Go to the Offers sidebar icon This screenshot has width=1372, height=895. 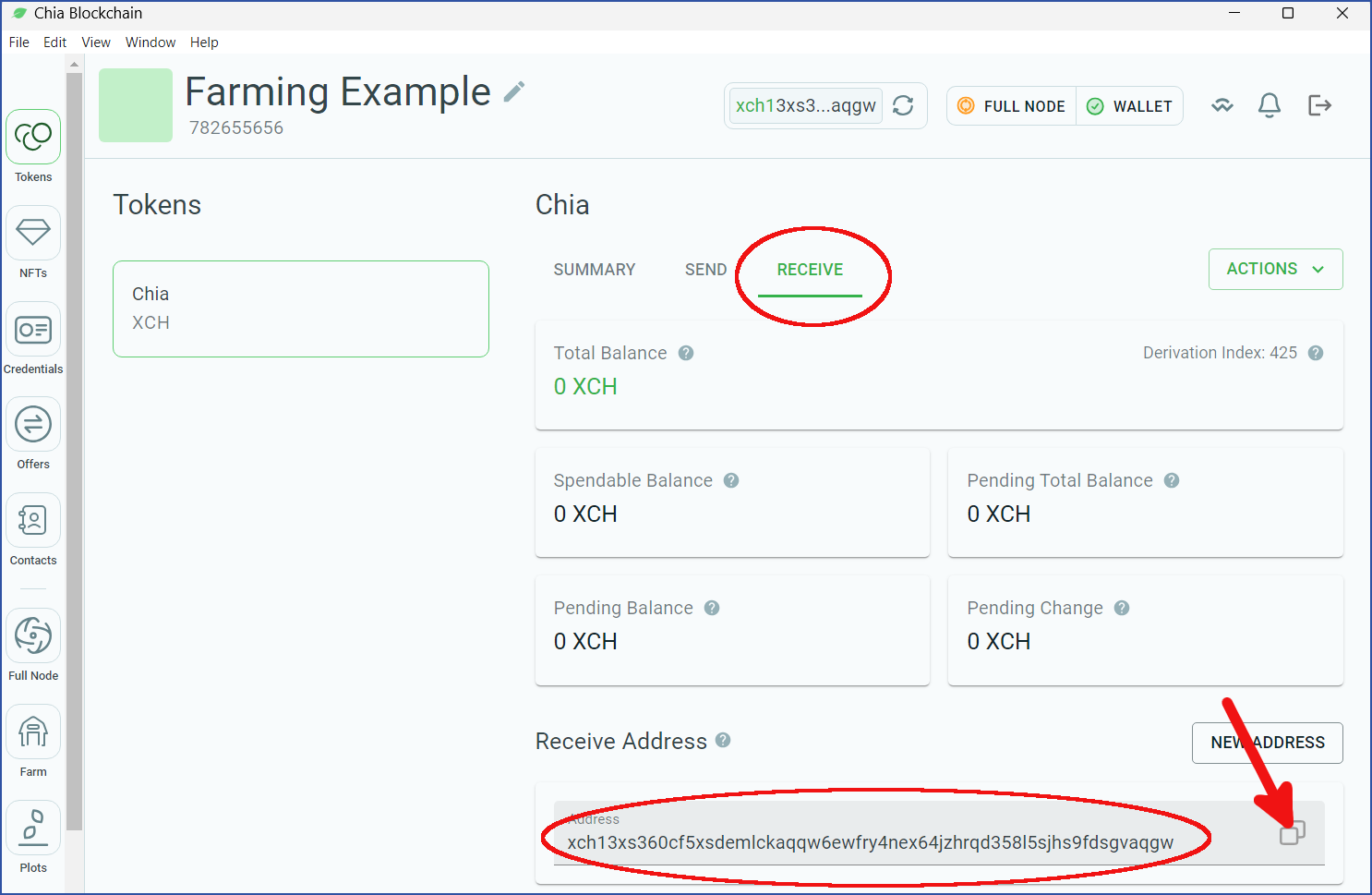pos(33,424)
